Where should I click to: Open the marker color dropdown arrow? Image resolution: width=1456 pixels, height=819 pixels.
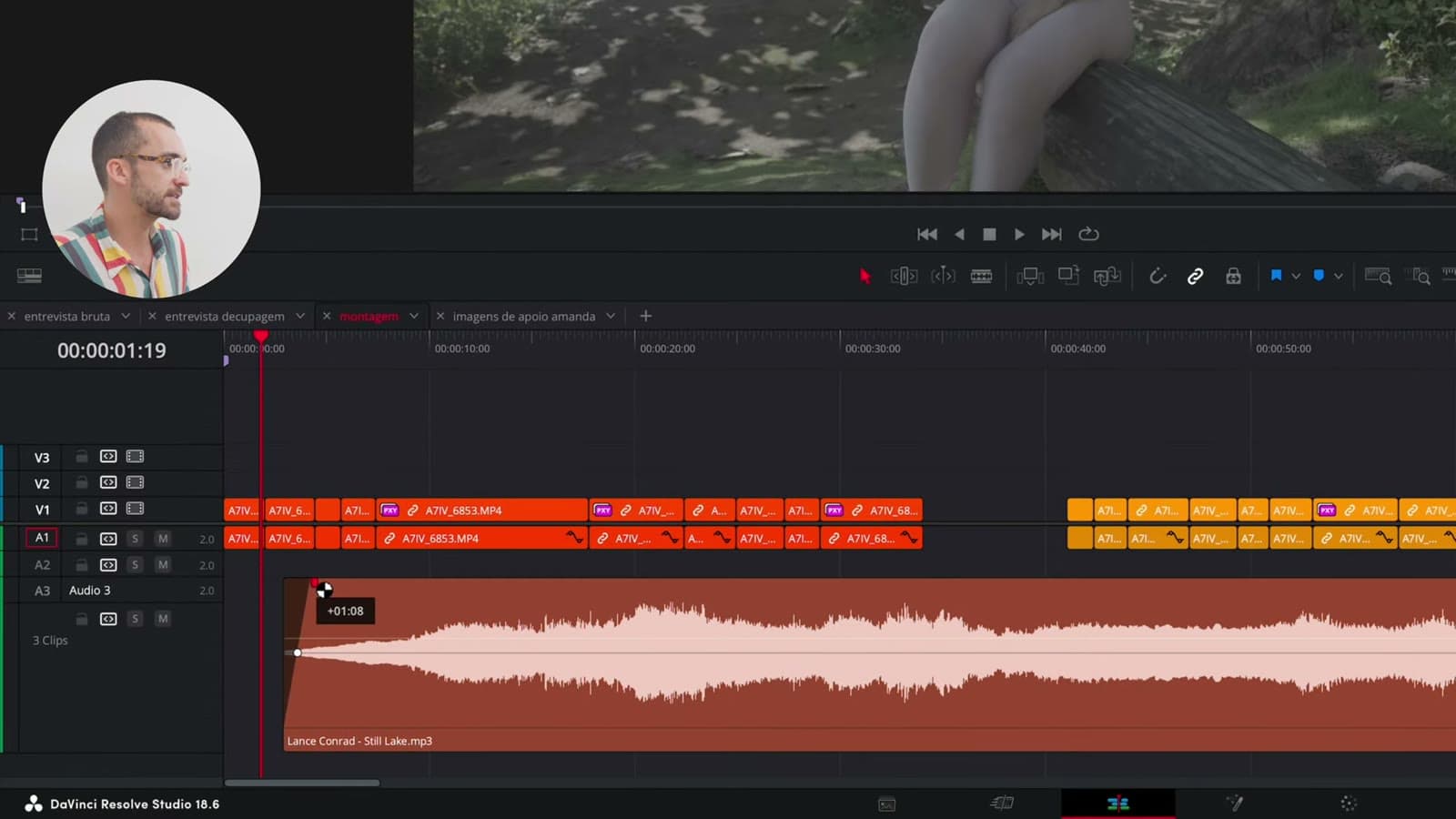click(1339, 276)
